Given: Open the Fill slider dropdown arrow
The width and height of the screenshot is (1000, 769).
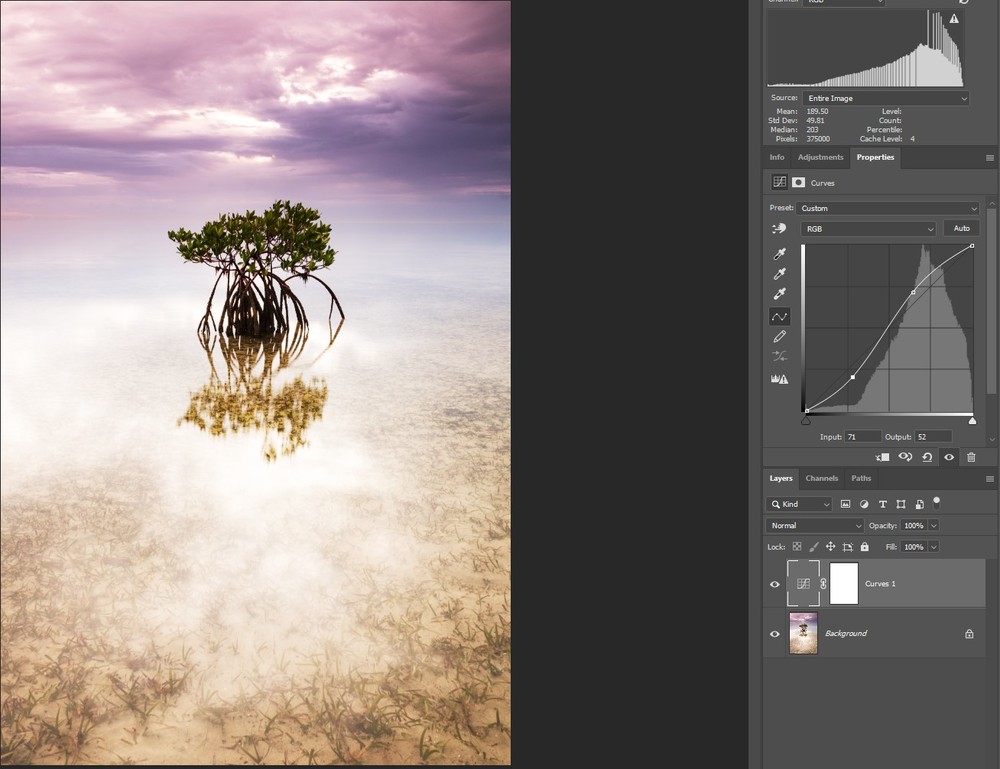Looking at the screenshot, I should (x=934, y=546).
